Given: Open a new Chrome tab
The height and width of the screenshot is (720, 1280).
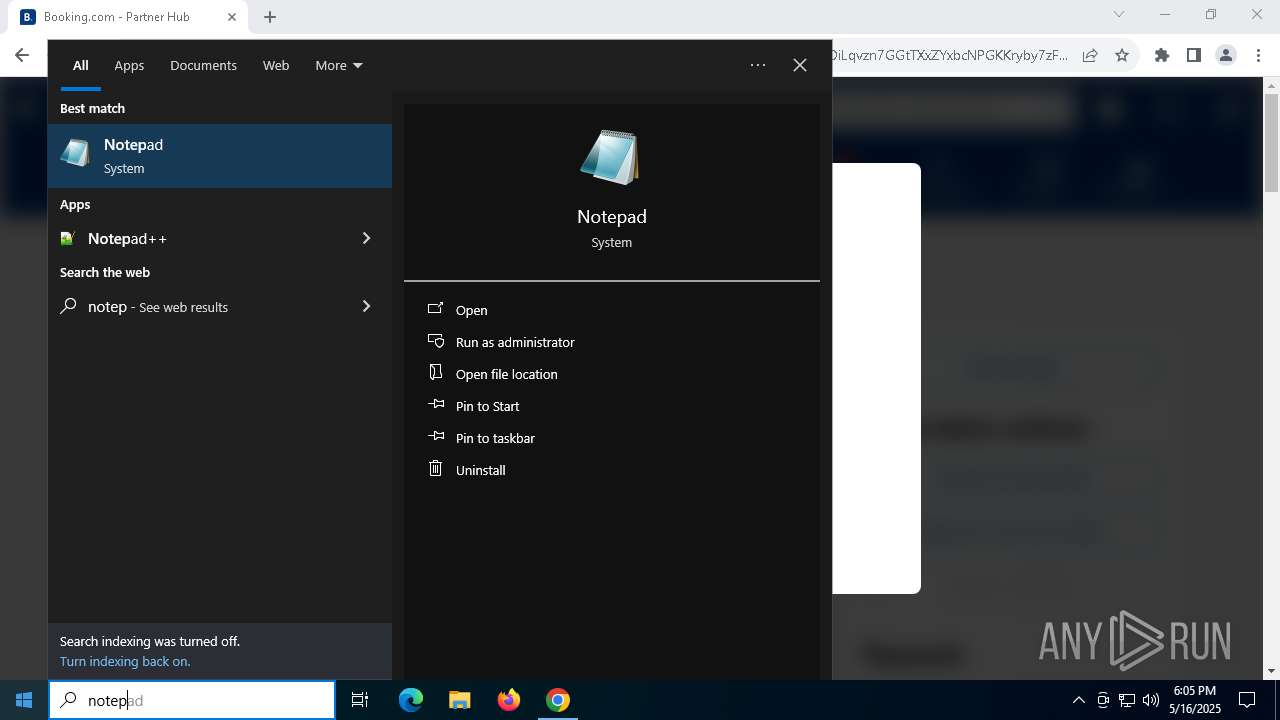Looking at the screenshot, I should point(270,17).
